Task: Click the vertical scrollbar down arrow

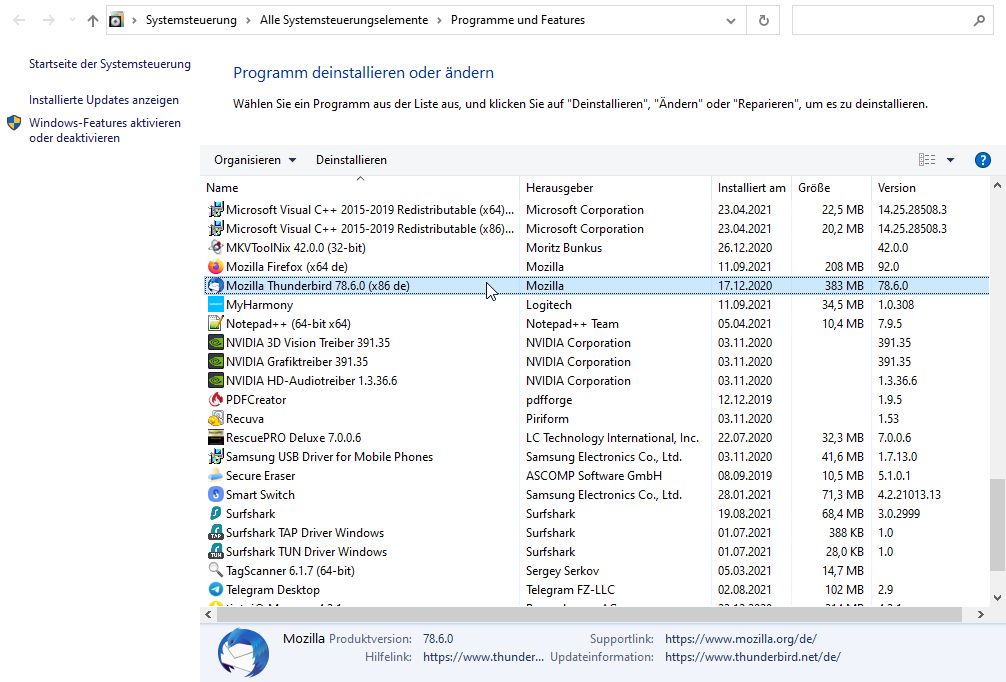Action: pos(997,597)
